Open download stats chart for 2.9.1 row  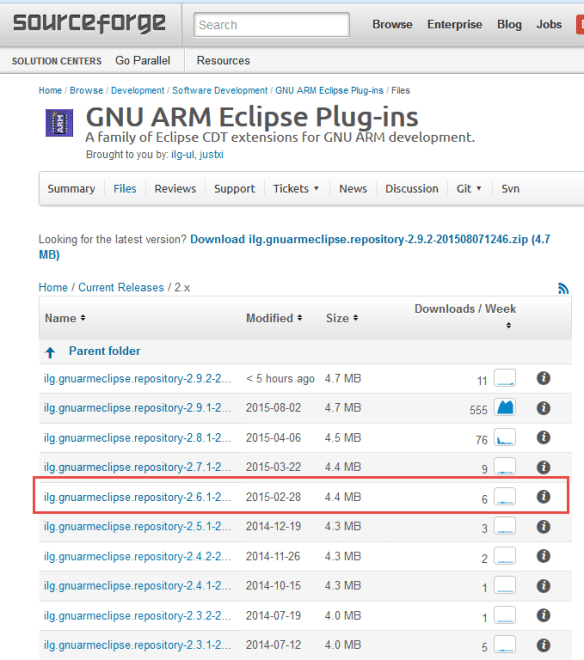click(x=505, y=407)
